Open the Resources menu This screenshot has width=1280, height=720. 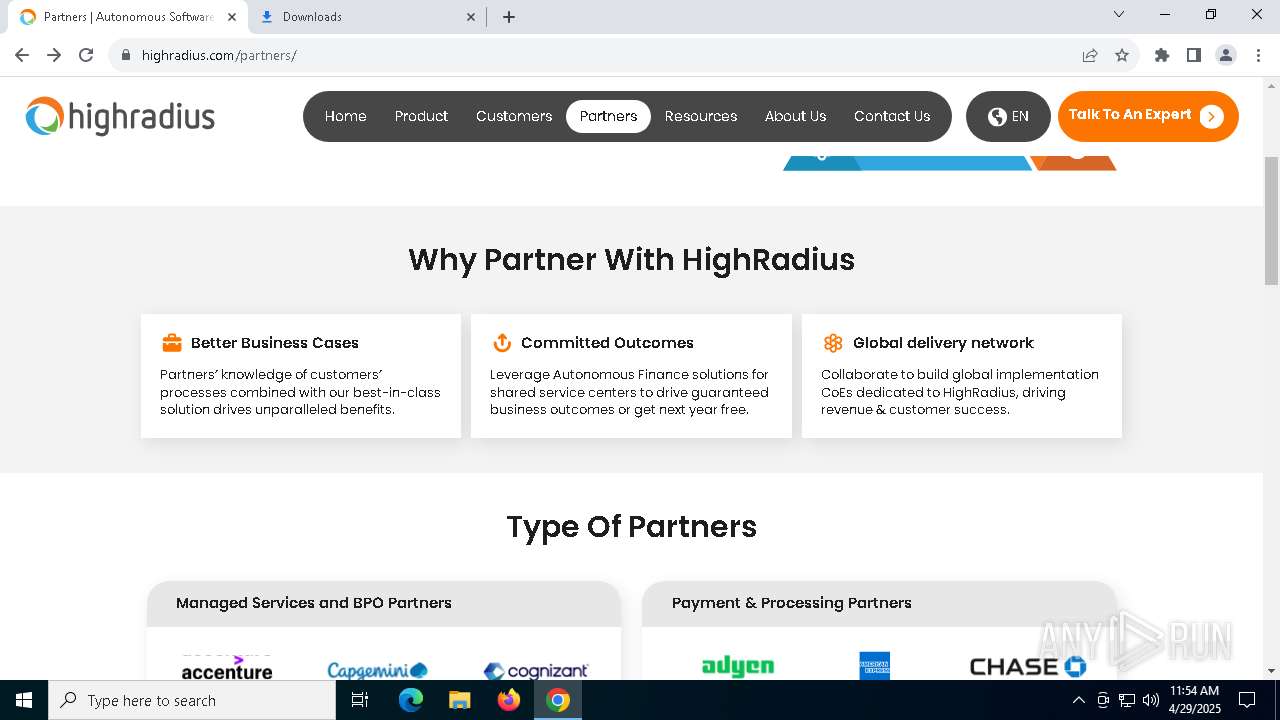pos(701,117)
